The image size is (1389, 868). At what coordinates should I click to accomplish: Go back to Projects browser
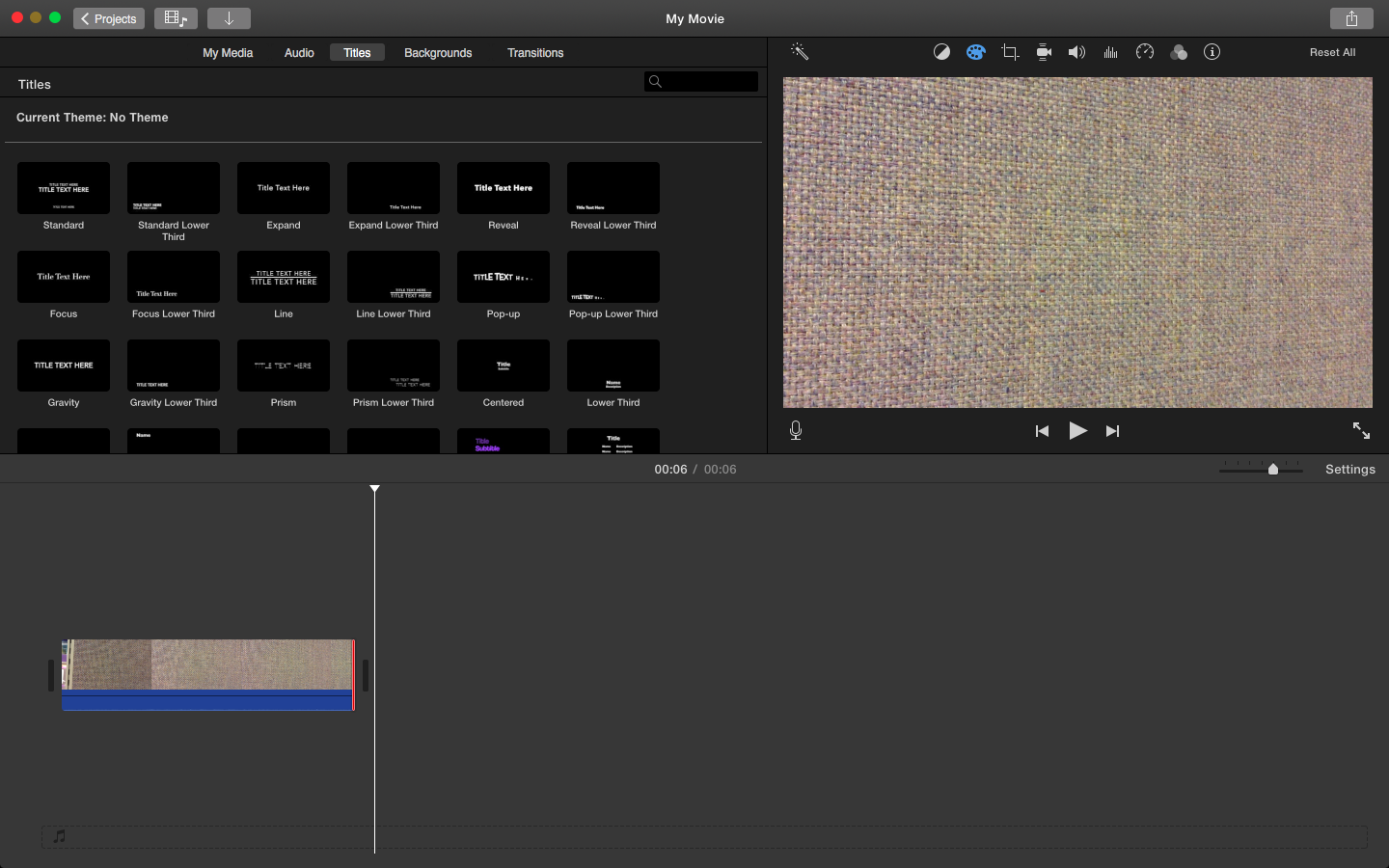tap(109, 18)
